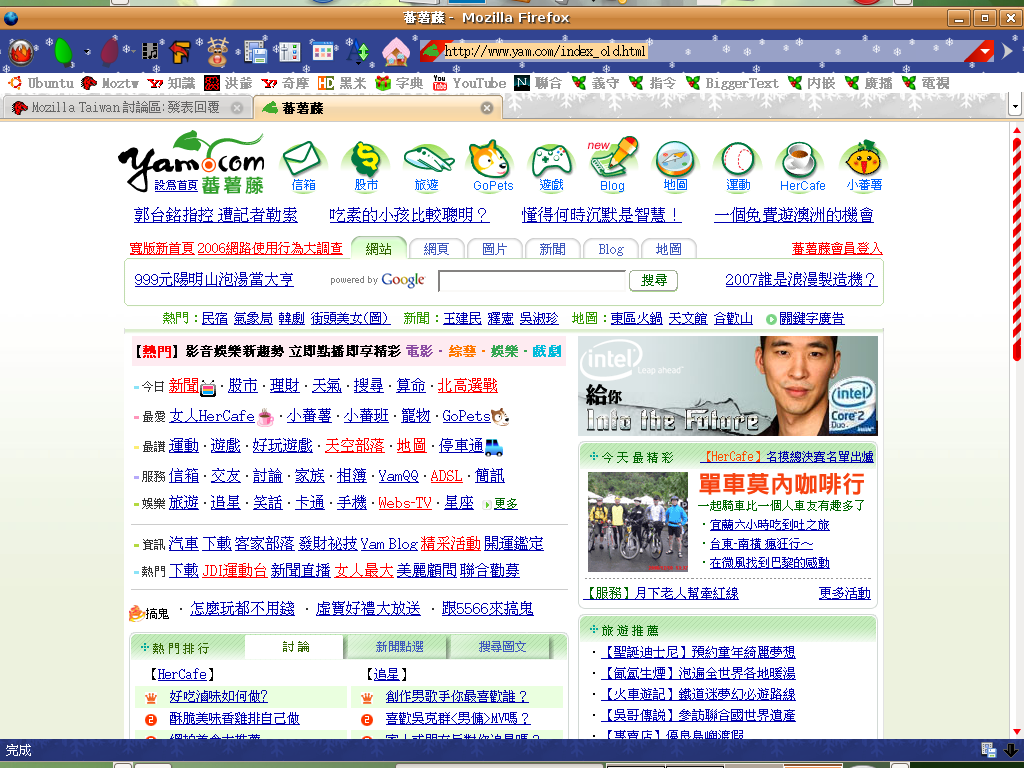Click the red vertical page scrollbar
The image size is (1024, 768).
click(x=1017, y=250)
